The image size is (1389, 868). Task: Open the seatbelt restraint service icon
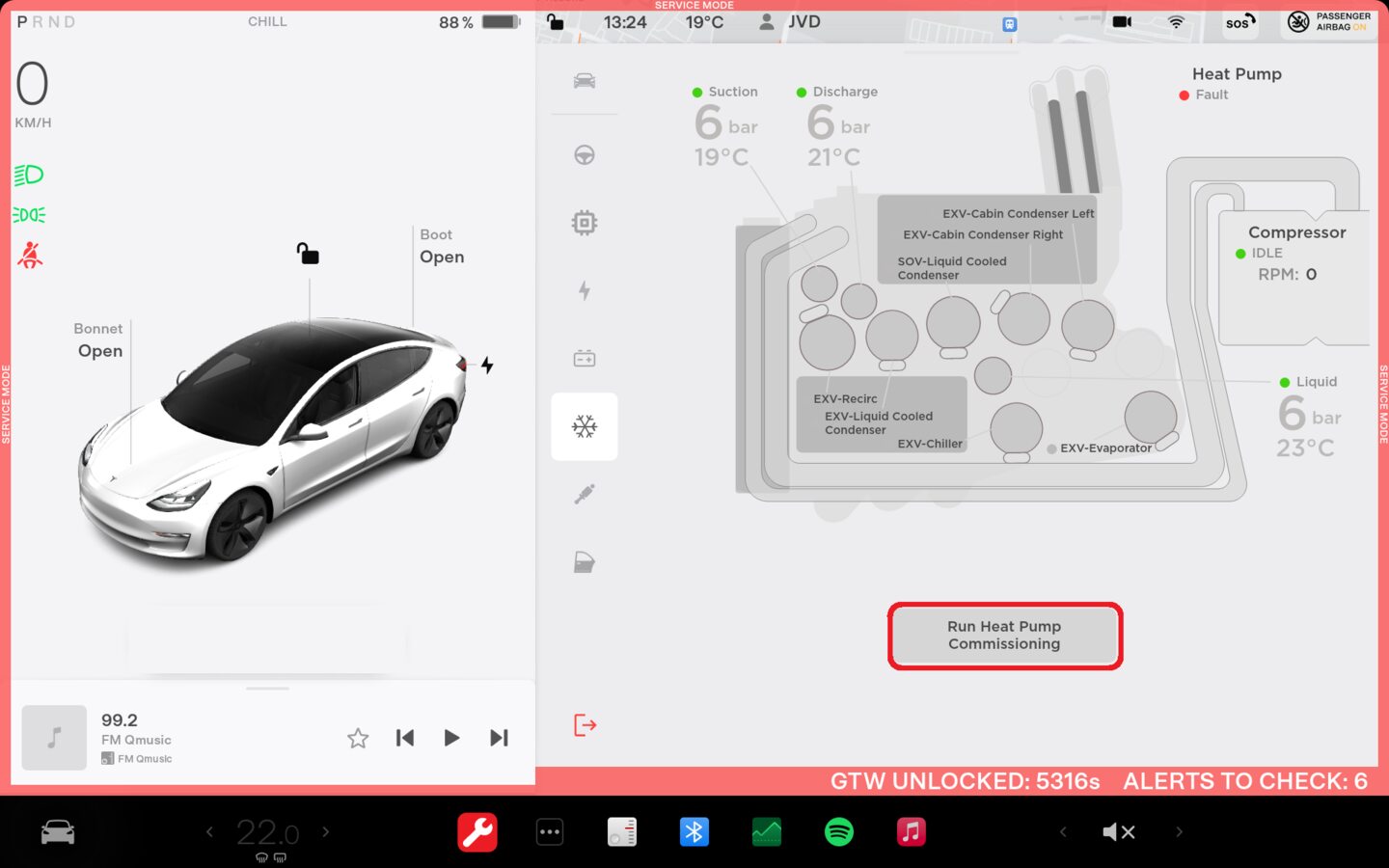tap(585, 495)
